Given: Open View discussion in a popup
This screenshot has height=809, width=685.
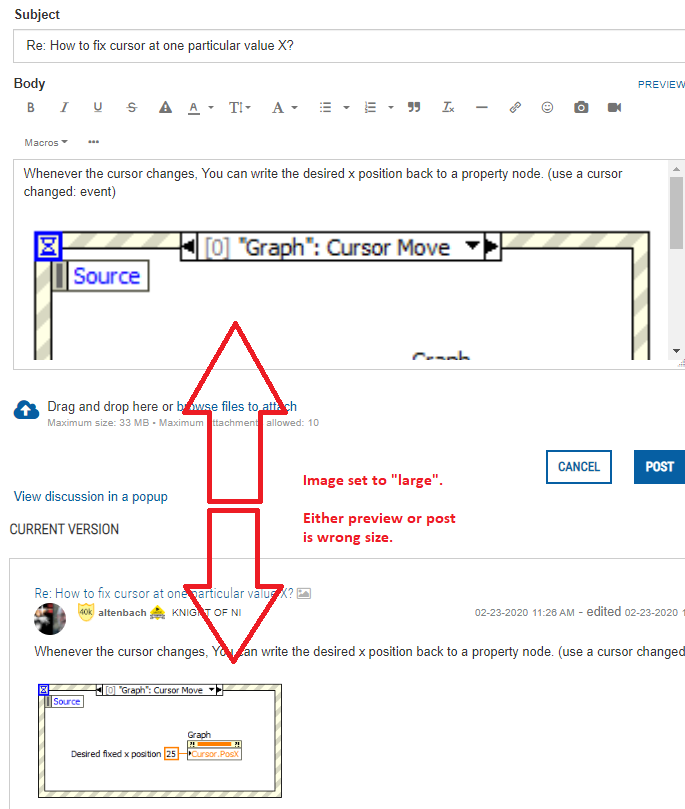Looking at the screenshot, I should pyautogui.click(x=91, y=496).
